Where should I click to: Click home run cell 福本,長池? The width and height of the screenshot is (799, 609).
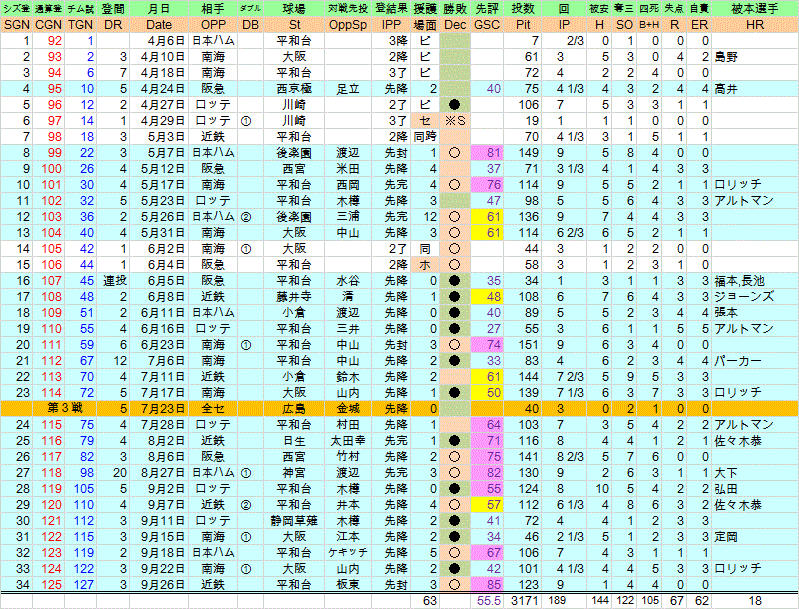click(x=740, y=281)
